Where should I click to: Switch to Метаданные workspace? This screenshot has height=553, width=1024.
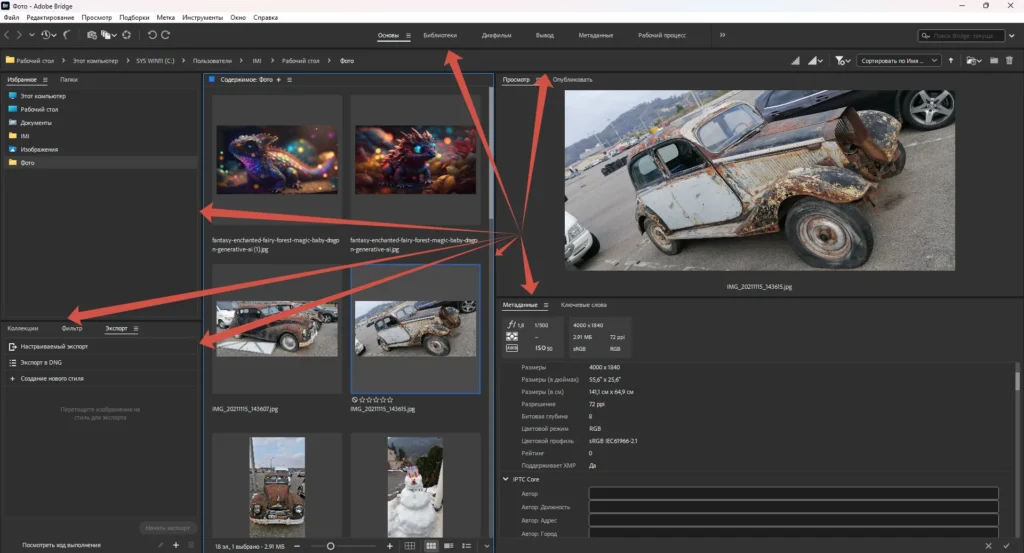[x=596, y=35]
